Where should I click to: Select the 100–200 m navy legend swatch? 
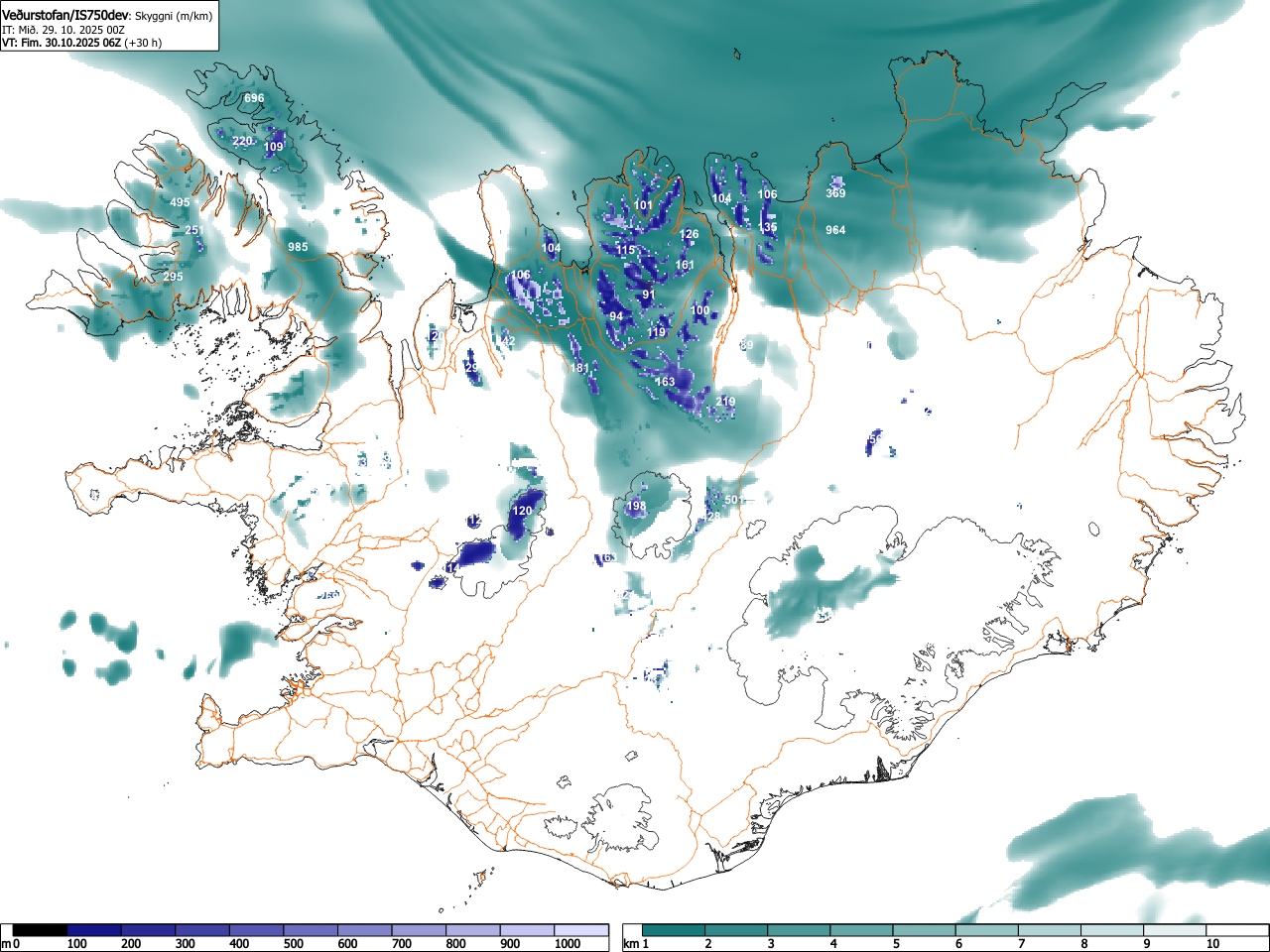pyautogui.click(x=94, y=930)
